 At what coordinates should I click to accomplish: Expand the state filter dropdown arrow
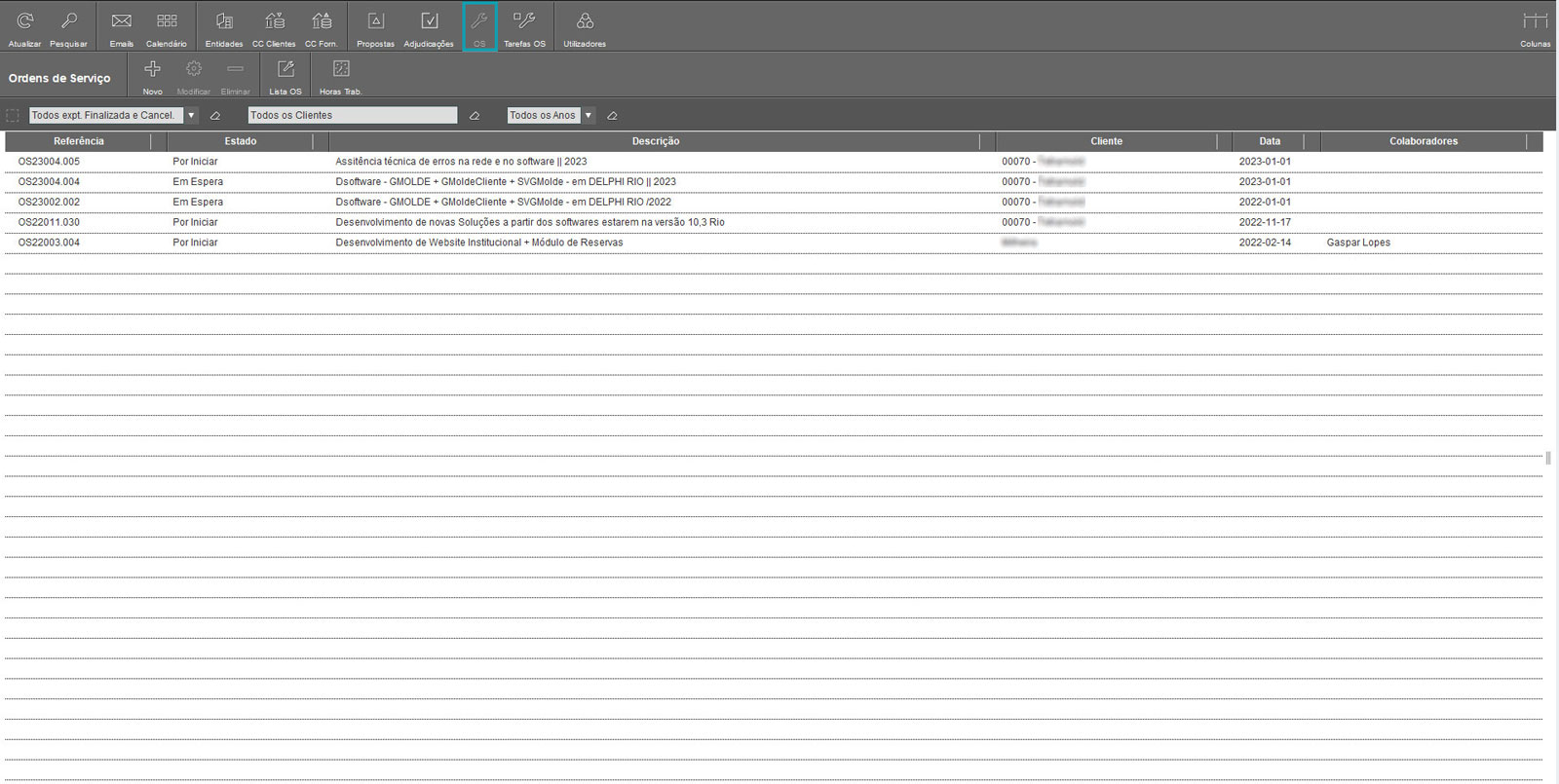pyautogui.click(x=192, y=116)
